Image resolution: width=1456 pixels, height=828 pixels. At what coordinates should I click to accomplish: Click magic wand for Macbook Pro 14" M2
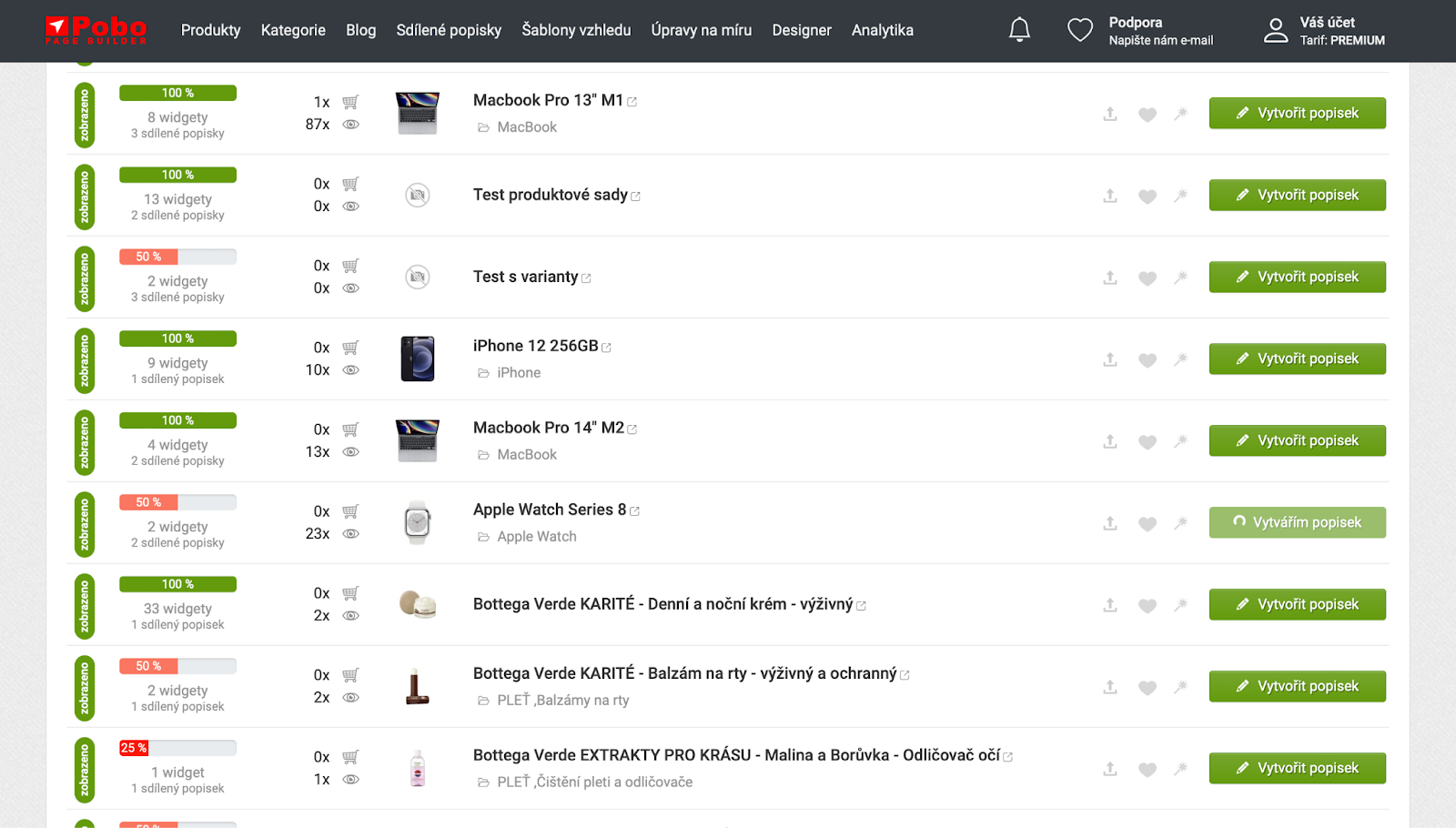pyautogui.click(x=1180, y=441)
